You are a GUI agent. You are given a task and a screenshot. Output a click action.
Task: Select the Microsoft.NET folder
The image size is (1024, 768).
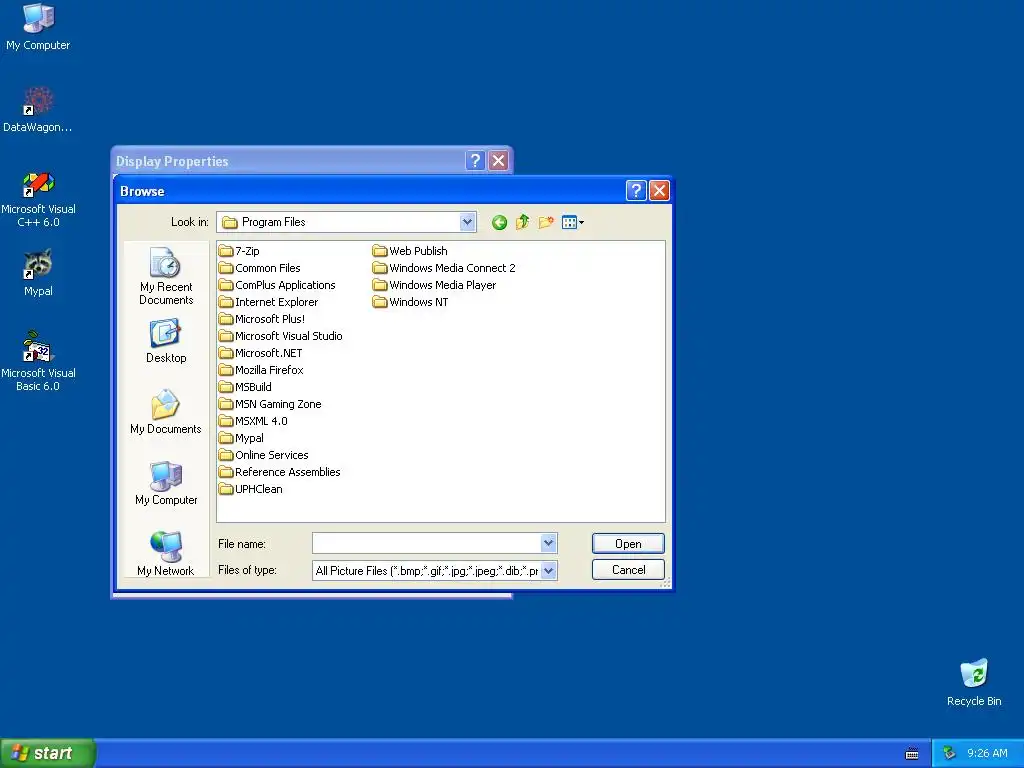(261, 353)
